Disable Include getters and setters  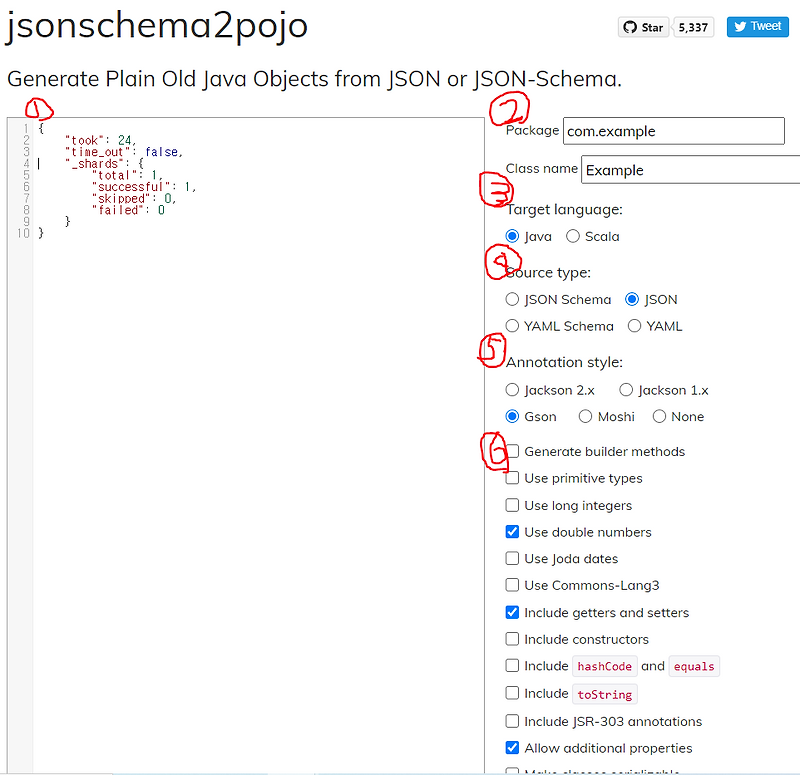512,612
